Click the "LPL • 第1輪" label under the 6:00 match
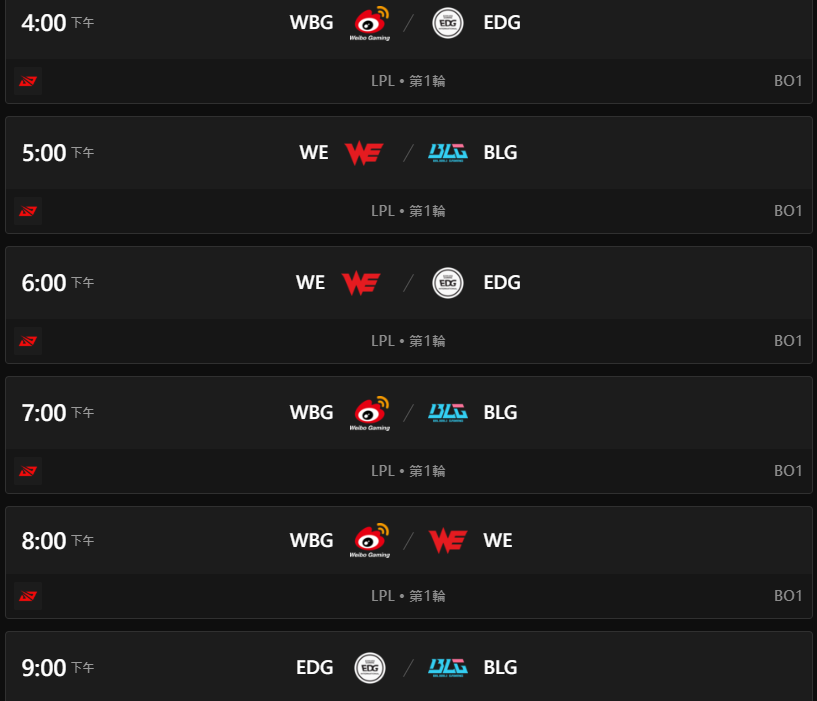Image resolution: width=817 pixels, height=701 pixels. tap(408, 341)
